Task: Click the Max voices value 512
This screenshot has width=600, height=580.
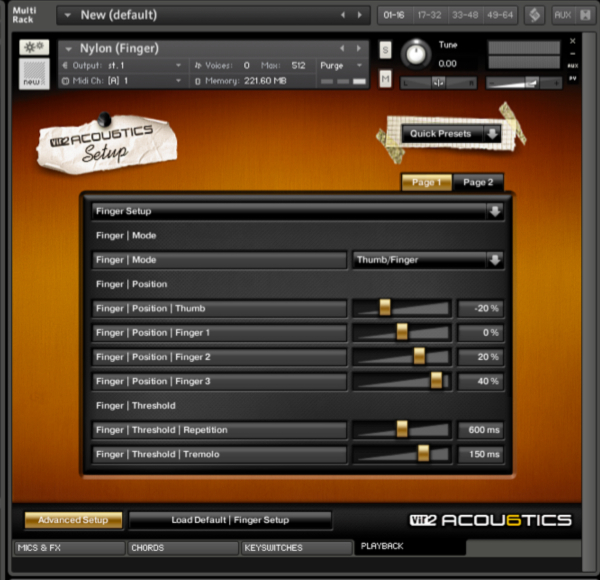Action: 298,66
